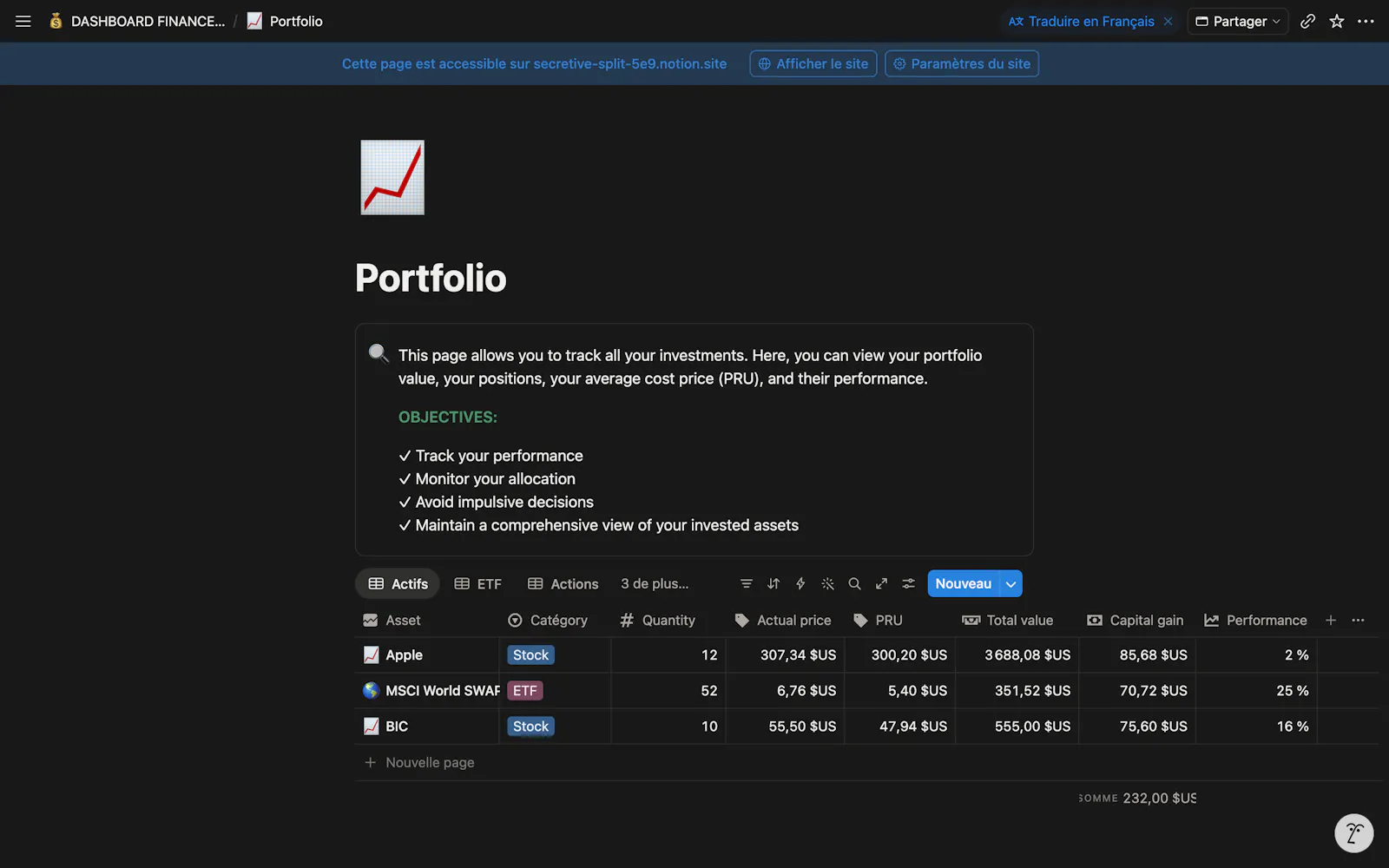Search the database with magnifier icon

[x=854, y=584]
